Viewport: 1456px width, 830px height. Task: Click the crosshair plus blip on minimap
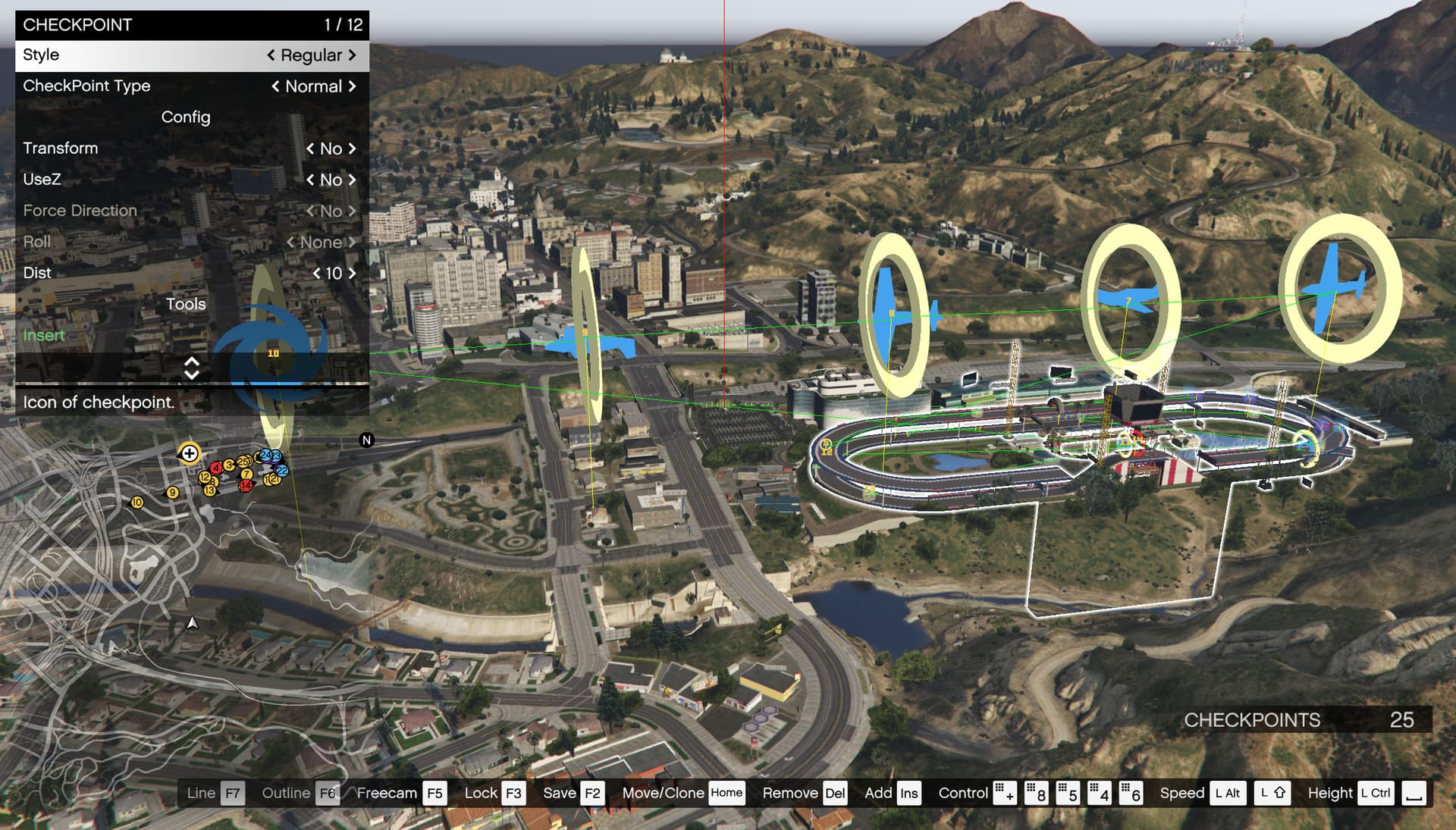pyautogui.click(x=189, y=454)
